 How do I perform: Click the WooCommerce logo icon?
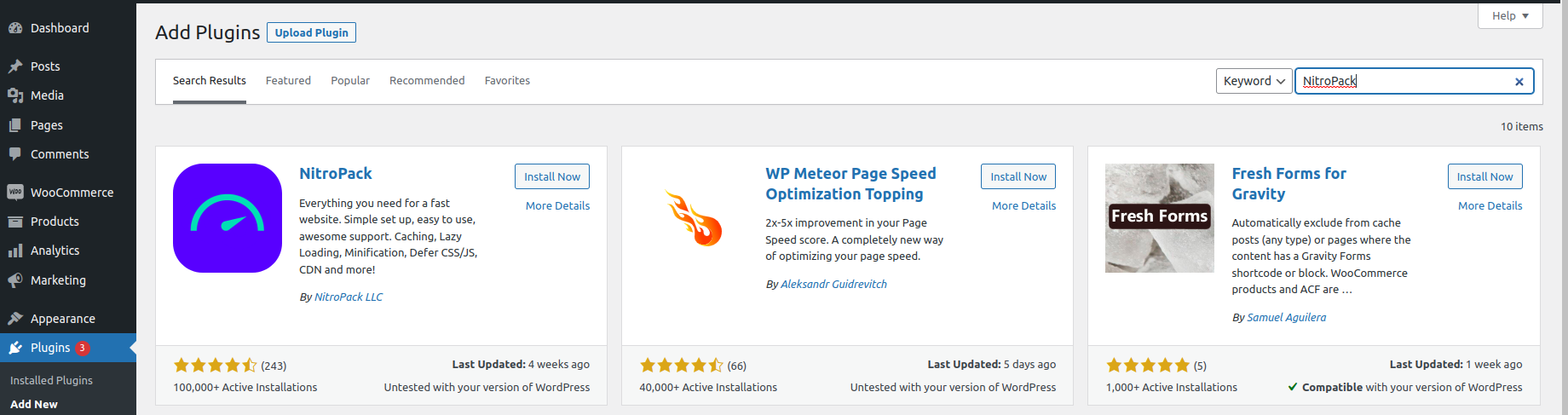(15, 193)
